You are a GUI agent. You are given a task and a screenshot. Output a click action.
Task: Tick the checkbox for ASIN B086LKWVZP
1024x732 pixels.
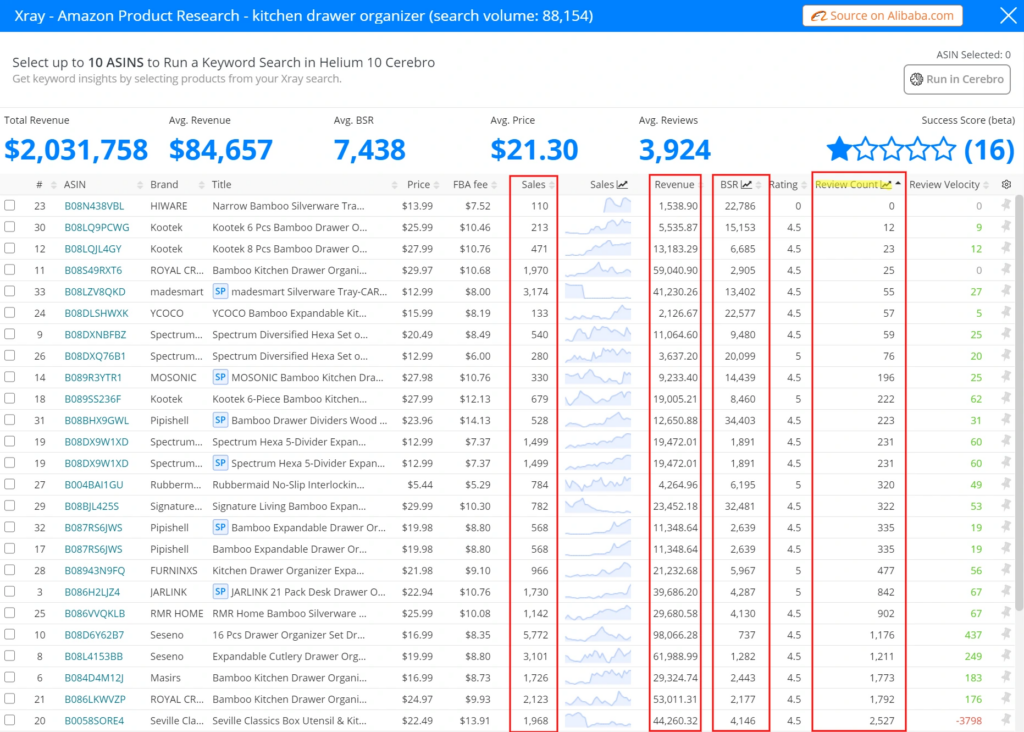coord(10,699)
